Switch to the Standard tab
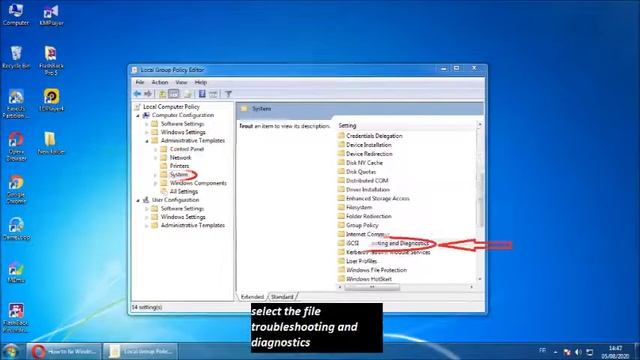Screen dimensions: 640x360 282,297
